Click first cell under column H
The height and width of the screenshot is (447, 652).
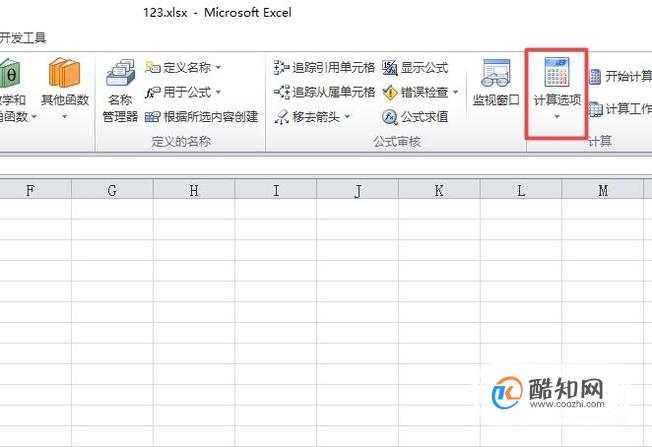(194, 209)
